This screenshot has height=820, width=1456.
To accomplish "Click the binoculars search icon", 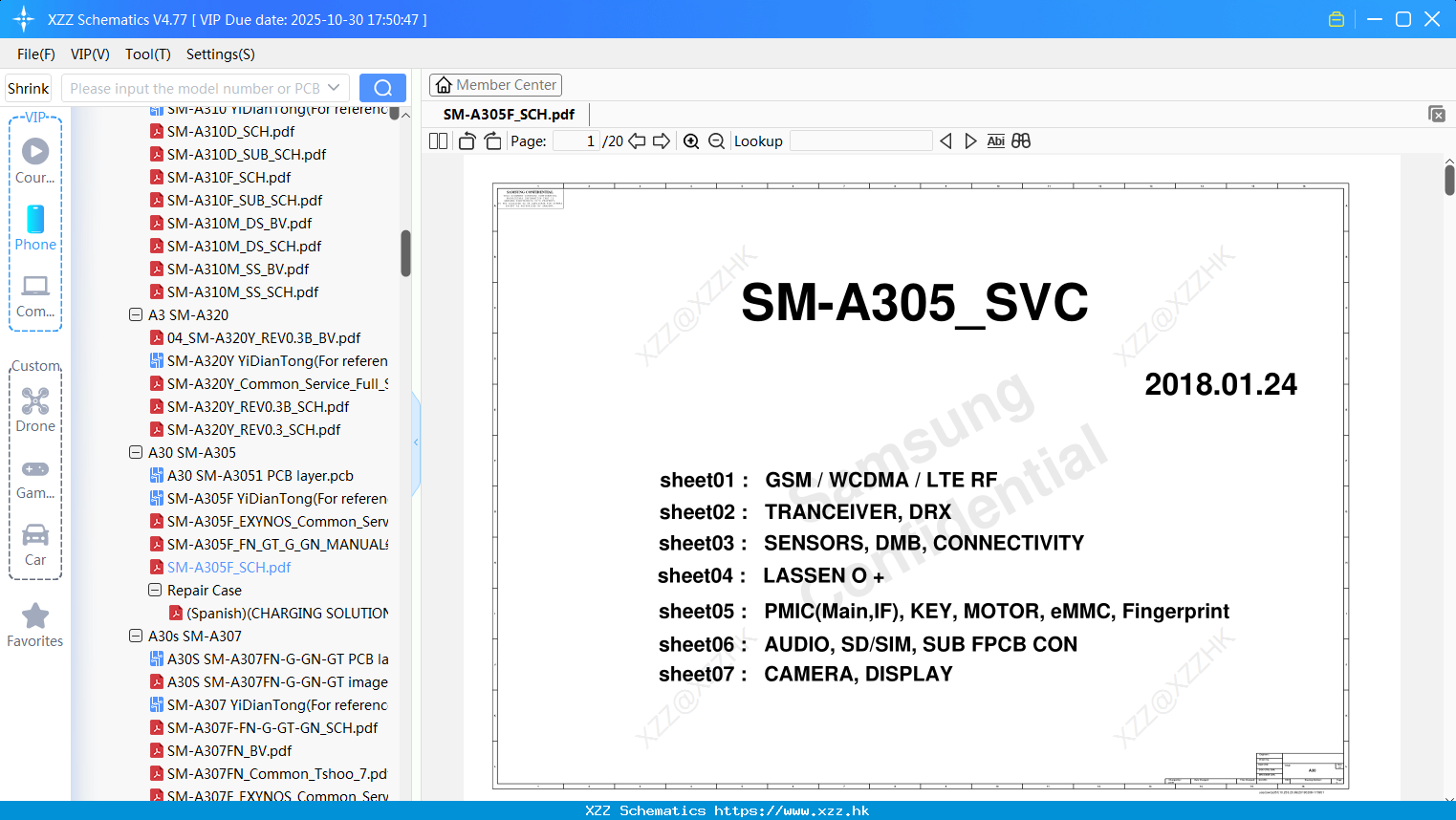I will (x=1021, y=141).
